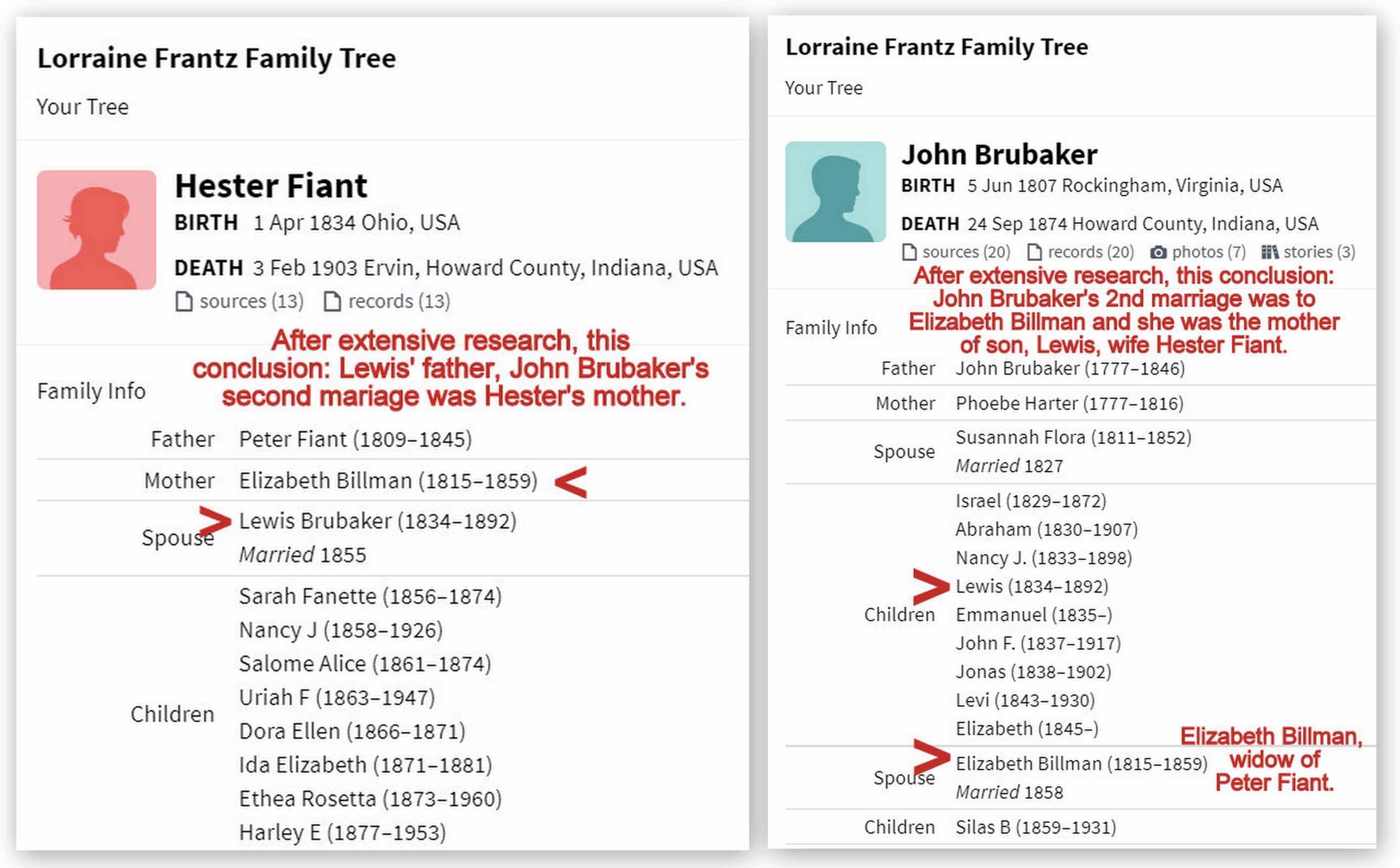The image size is (1400, 868).
Task: Open father Peter Fiant (1809–1845)
Action: [355, 439]
